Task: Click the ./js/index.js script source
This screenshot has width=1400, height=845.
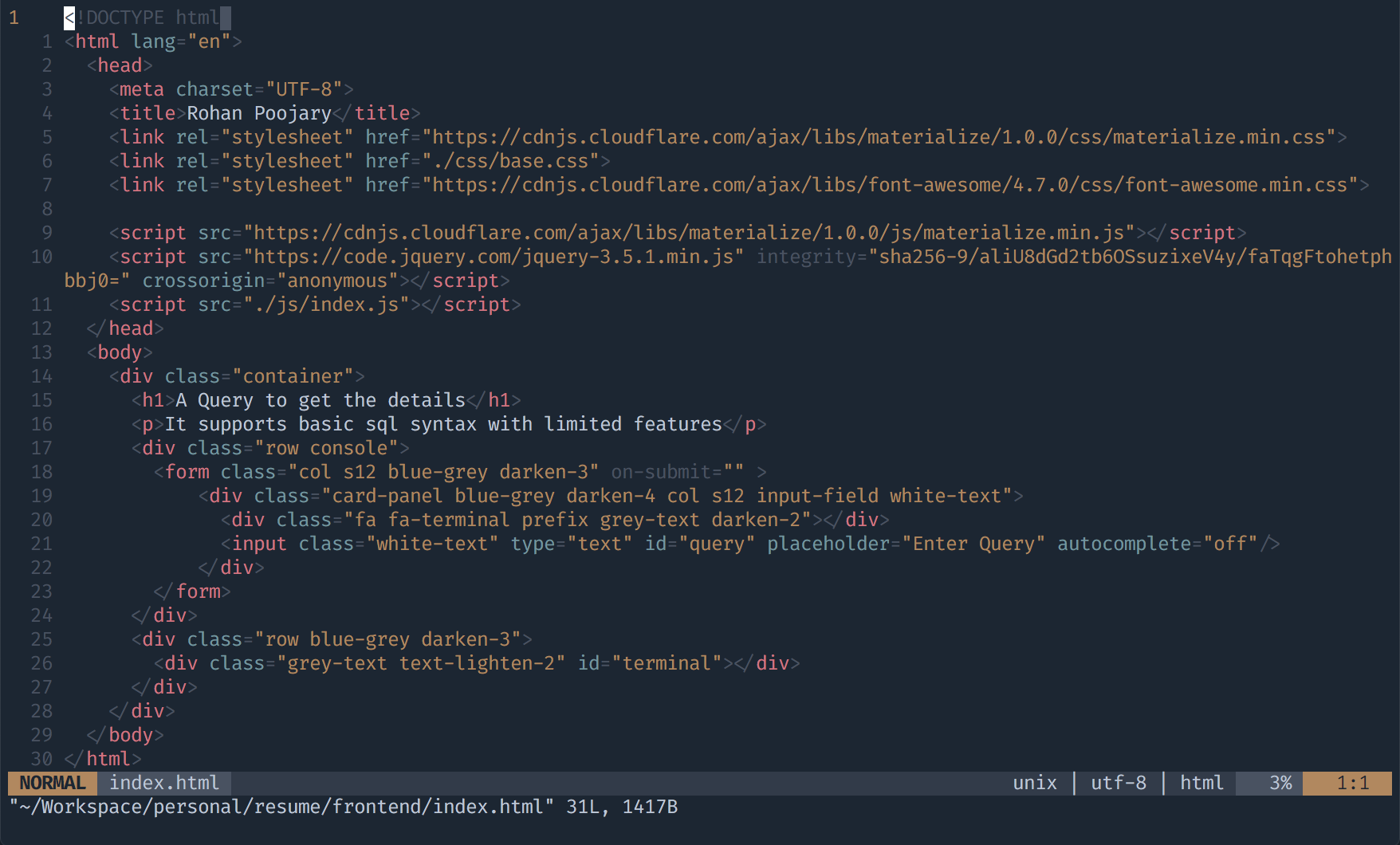Action: pyautogui.click(x=326, y=305)
